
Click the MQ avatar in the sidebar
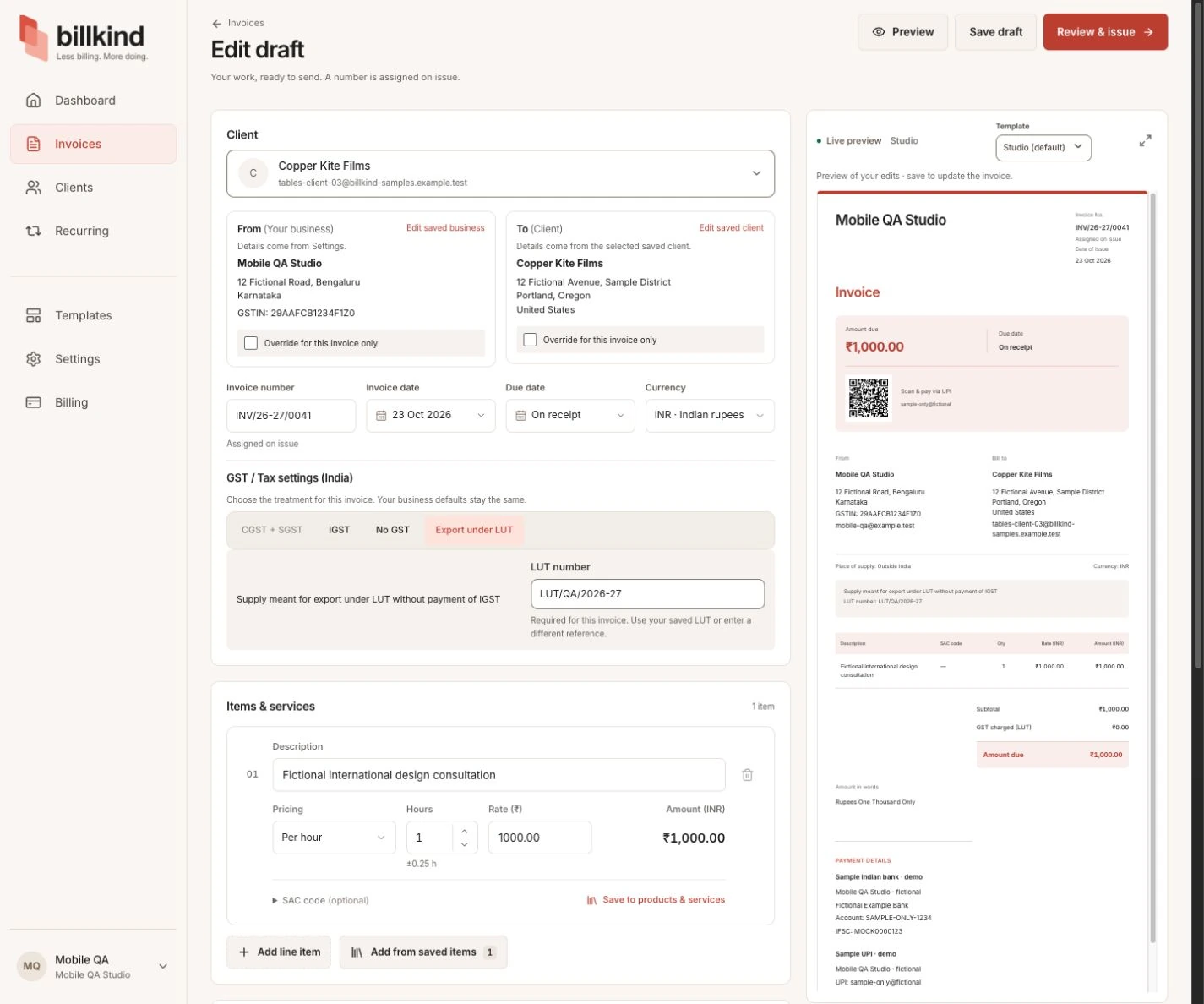pos(32,966)
